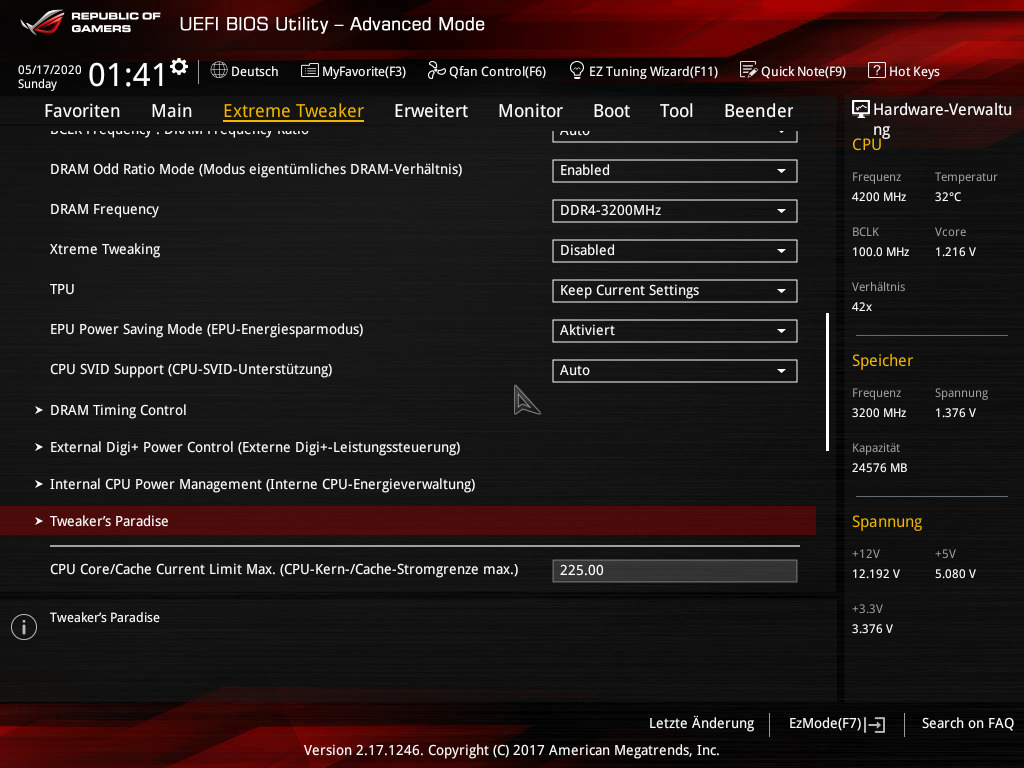Screen dimensions: 1024x768
Task: Click the +3.3V value 3.376 V
Action: click(x=872, y=628)
